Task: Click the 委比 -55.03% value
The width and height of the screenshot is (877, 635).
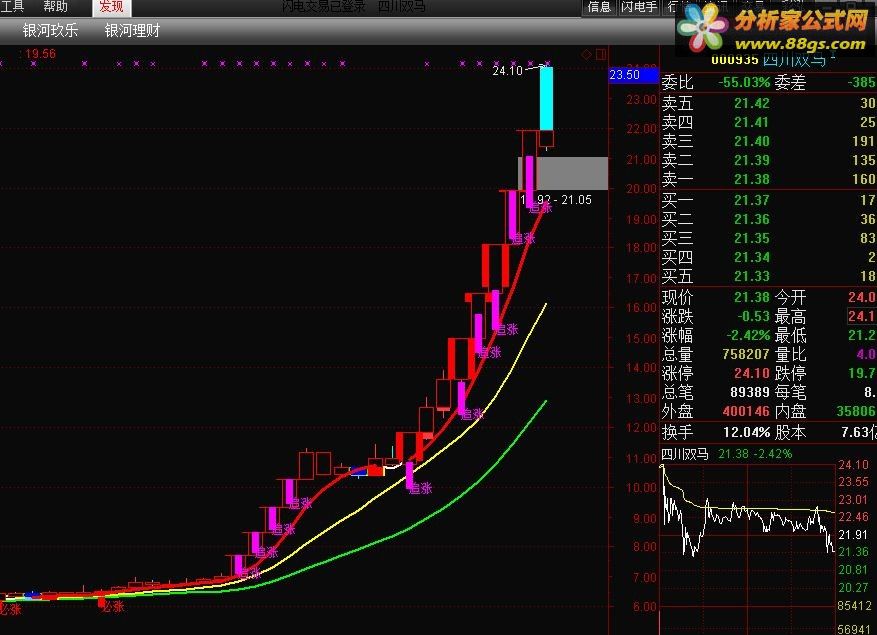Action: (x=744, y=83)
